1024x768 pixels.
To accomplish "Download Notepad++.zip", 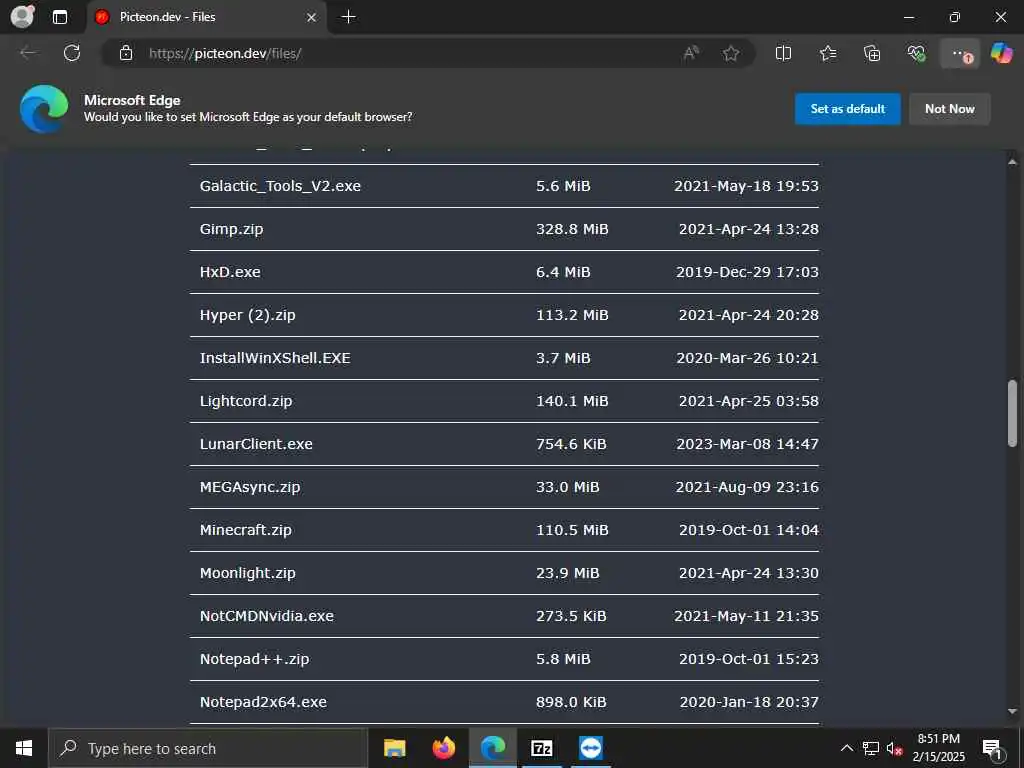I will tap(254, 659).
